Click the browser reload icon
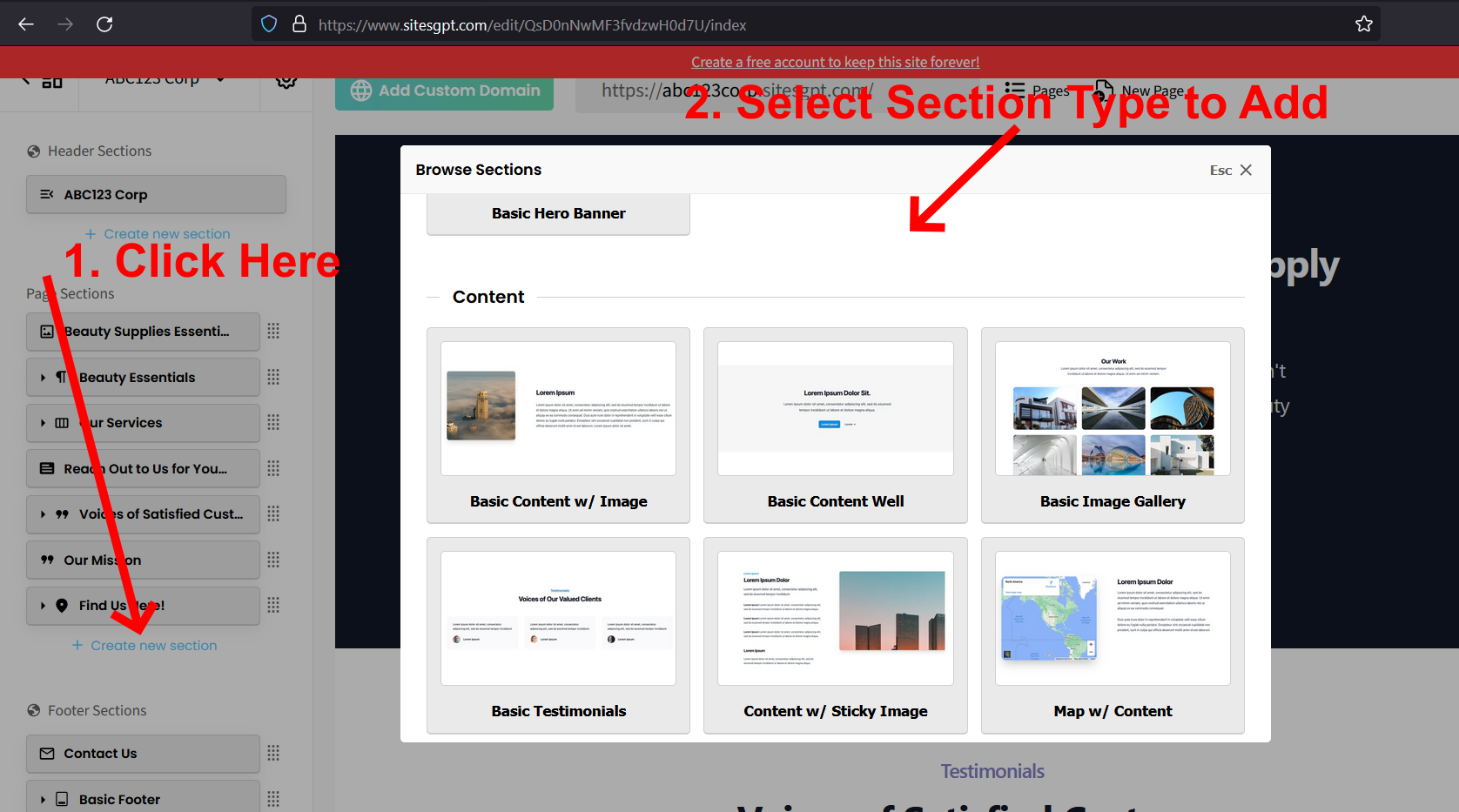Image resolution: width=1459 pixels, height=812 pixels. pyautogui.click(x=104, y=24)
